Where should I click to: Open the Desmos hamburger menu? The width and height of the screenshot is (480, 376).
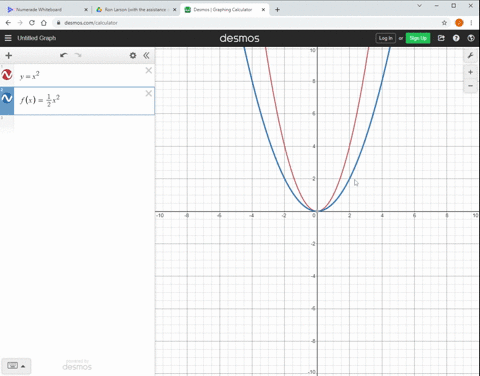point(8,38)
